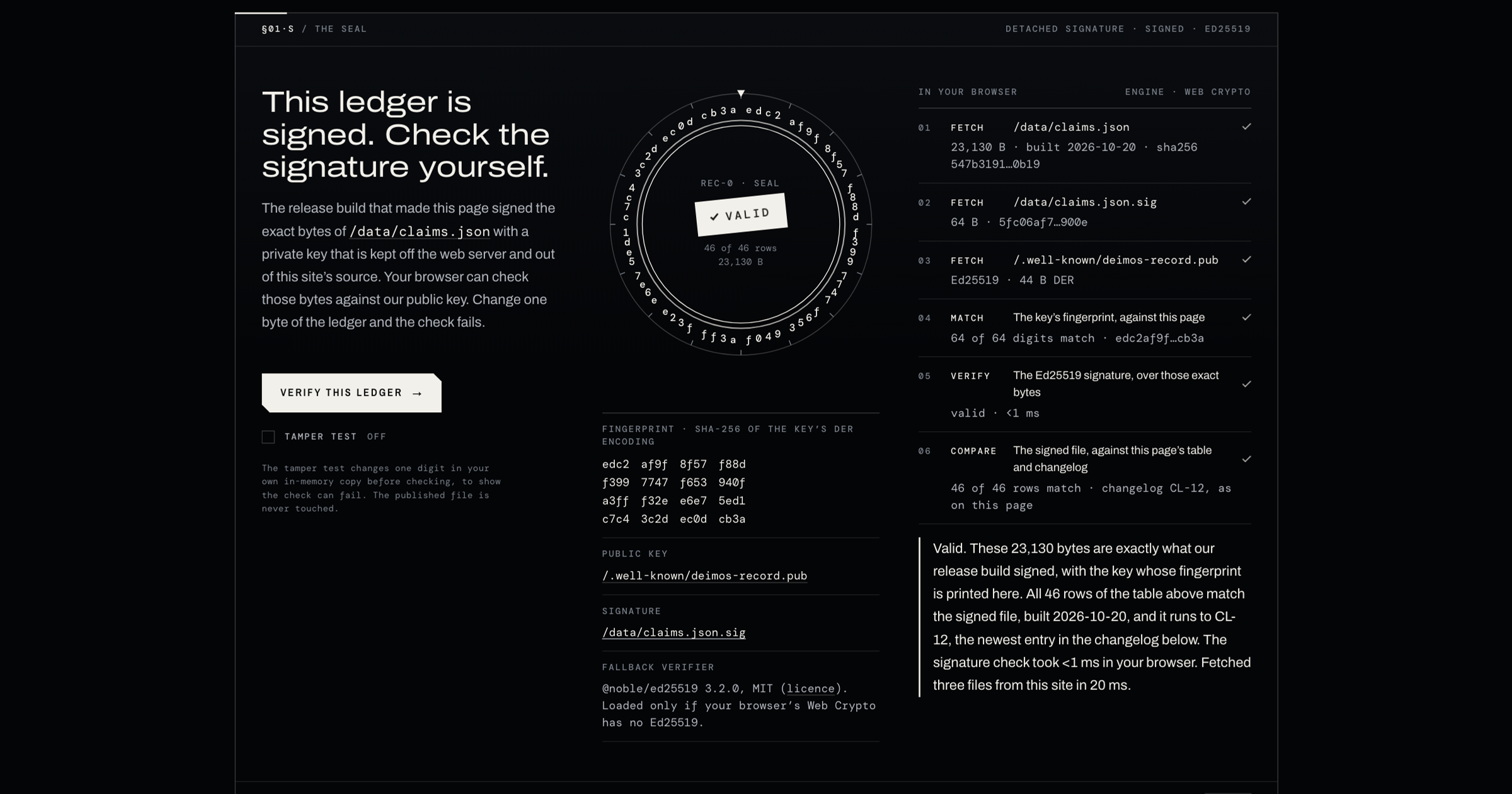Click the ENGINE · WEB CRYPTO label
1512x794 pixels.
(x=1188, y=92)
